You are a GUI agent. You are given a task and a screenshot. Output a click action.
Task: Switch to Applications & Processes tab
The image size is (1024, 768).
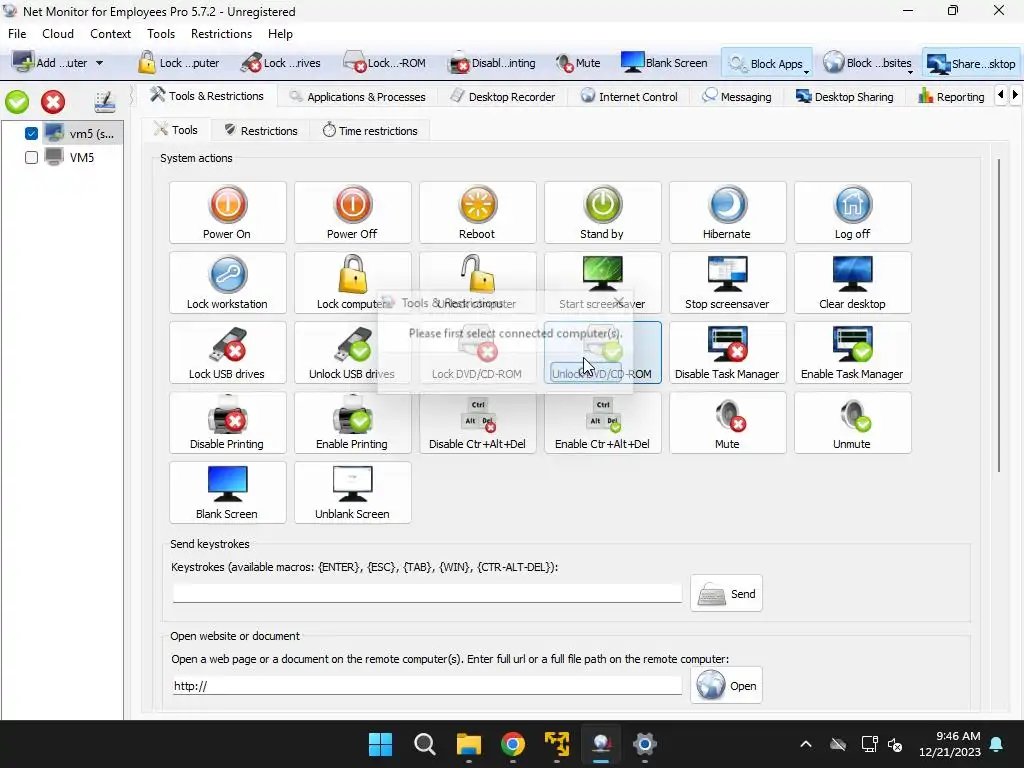(x=358, y=97)
